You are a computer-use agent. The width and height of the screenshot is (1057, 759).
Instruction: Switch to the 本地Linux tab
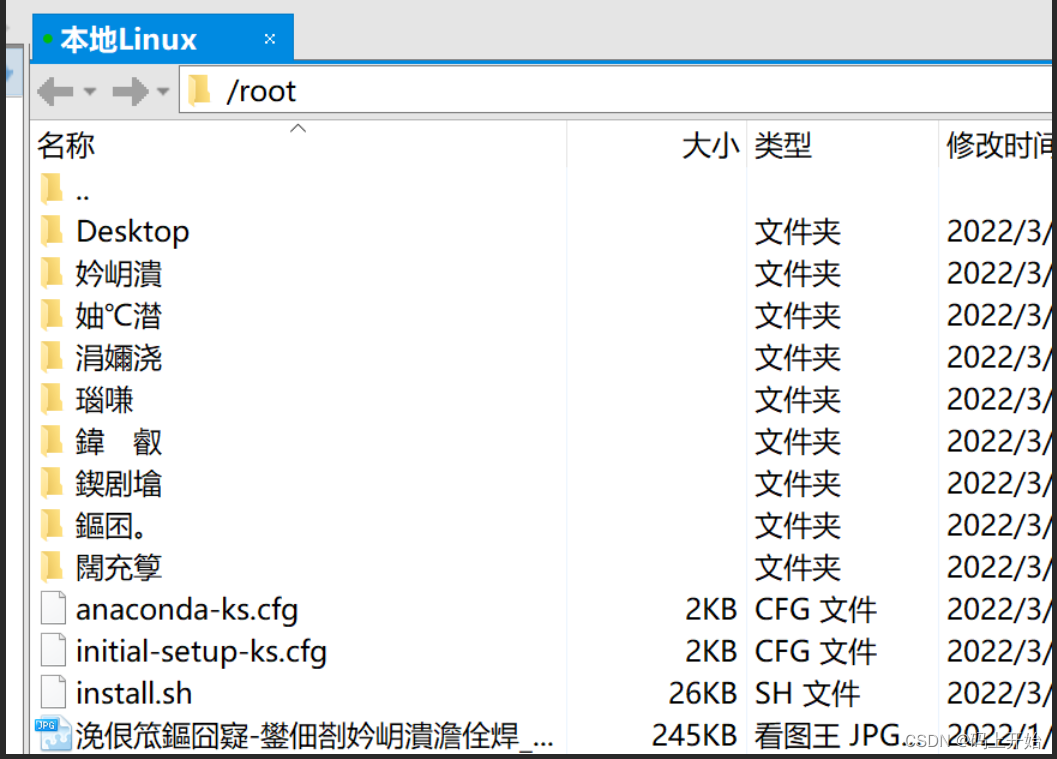point(130,37)
